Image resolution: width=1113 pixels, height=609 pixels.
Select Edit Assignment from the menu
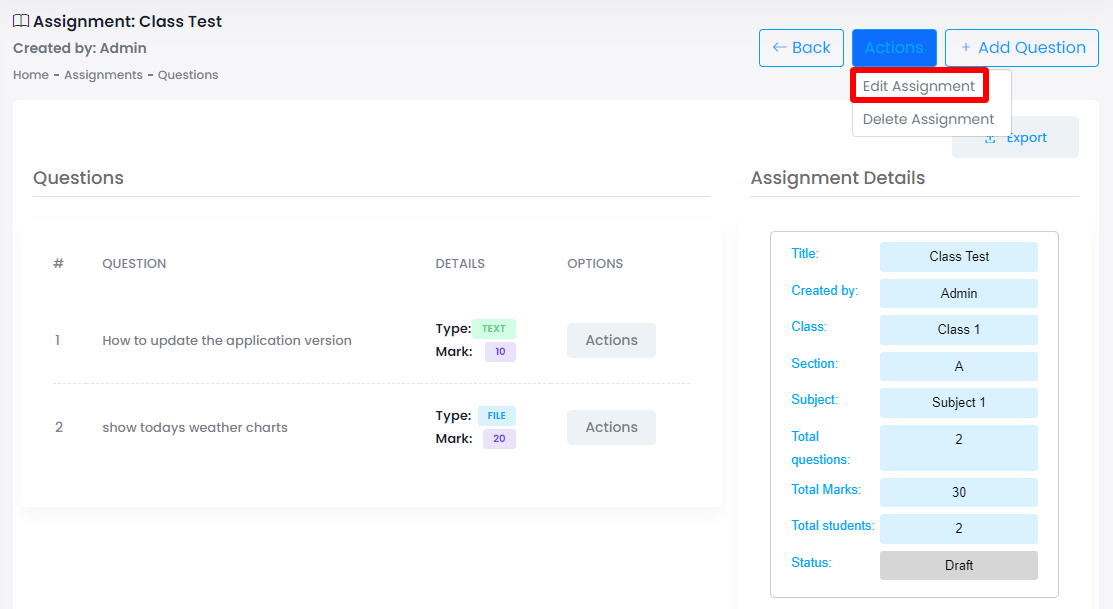tap(919, 86)
